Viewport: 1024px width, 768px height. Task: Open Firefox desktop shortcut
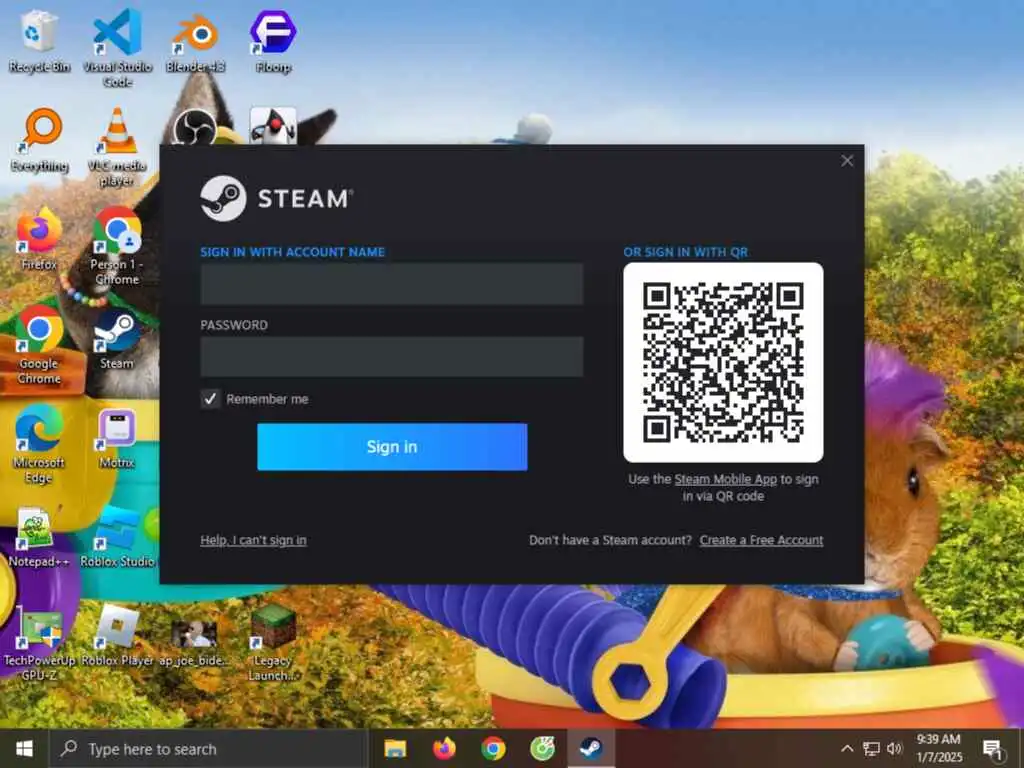point(39,238)
